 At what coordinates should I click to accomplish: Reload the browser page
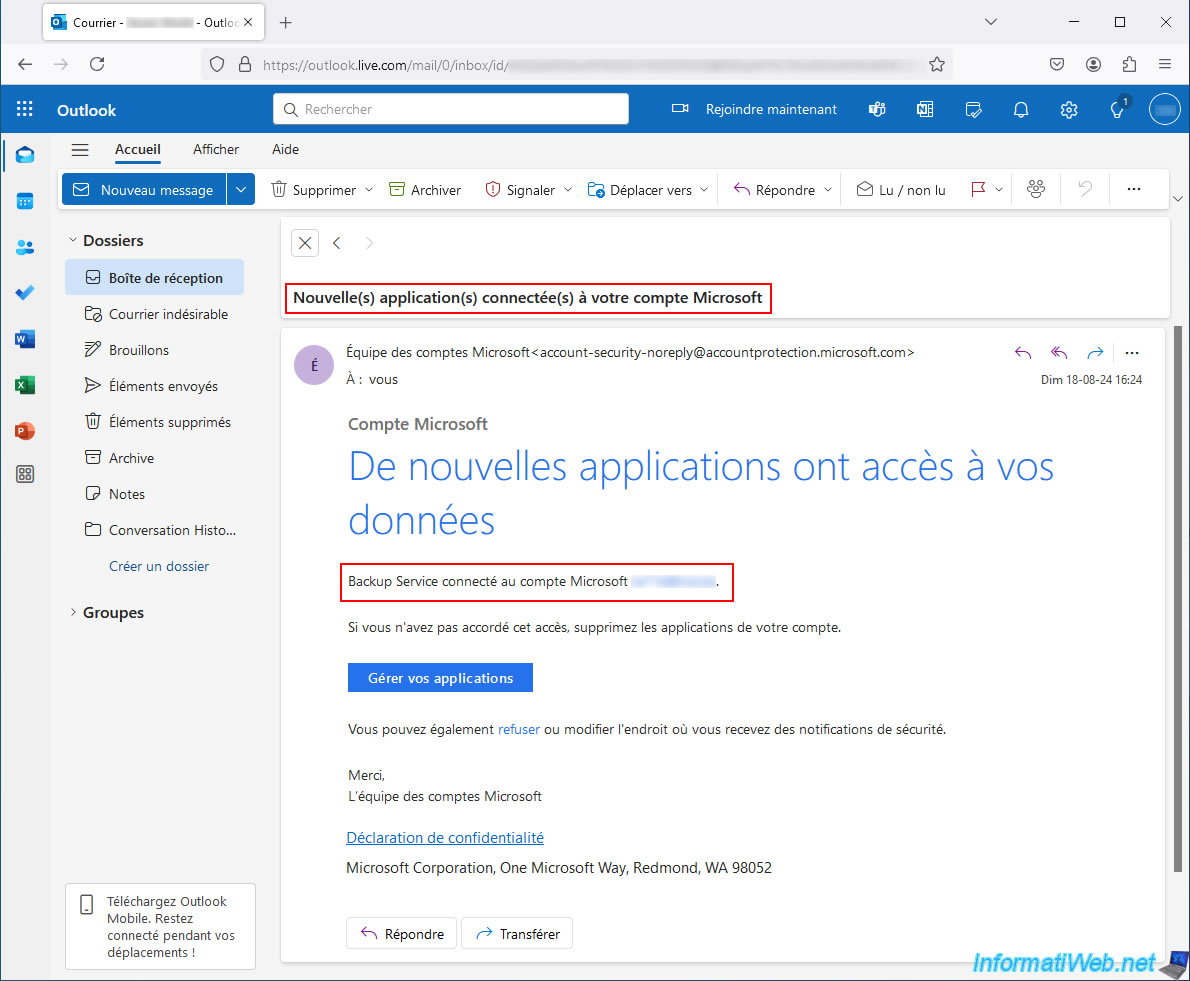(x=97, y=64)
